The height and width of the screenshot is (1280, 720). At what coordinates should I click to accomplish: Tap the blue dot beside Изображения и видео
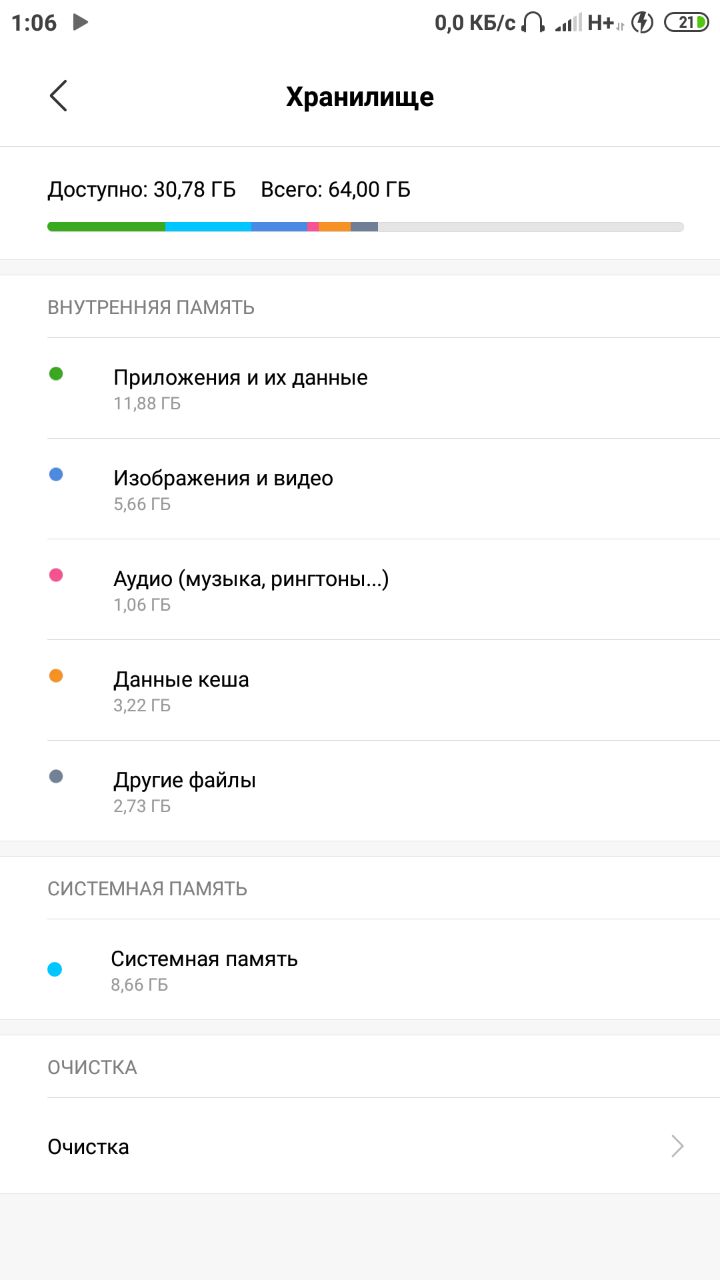pos(56,475)
